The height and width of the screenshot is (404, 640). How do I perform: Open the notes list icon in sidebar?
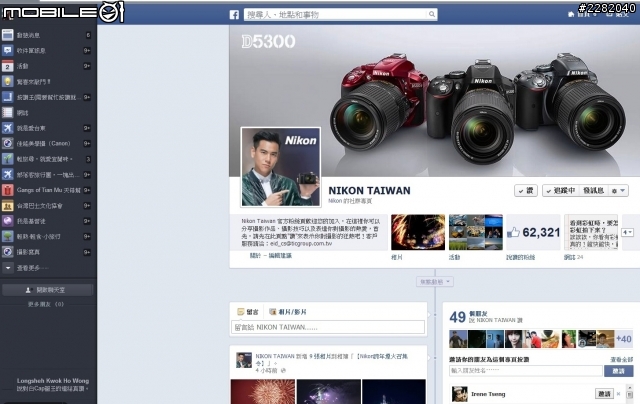(x=7, y=113)
